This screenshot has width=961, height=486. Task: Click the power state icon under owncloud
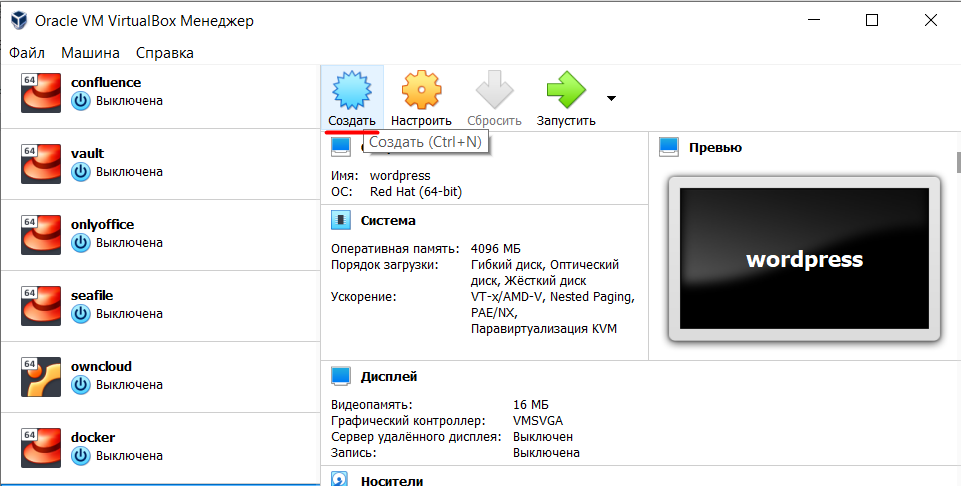[81, 385]
